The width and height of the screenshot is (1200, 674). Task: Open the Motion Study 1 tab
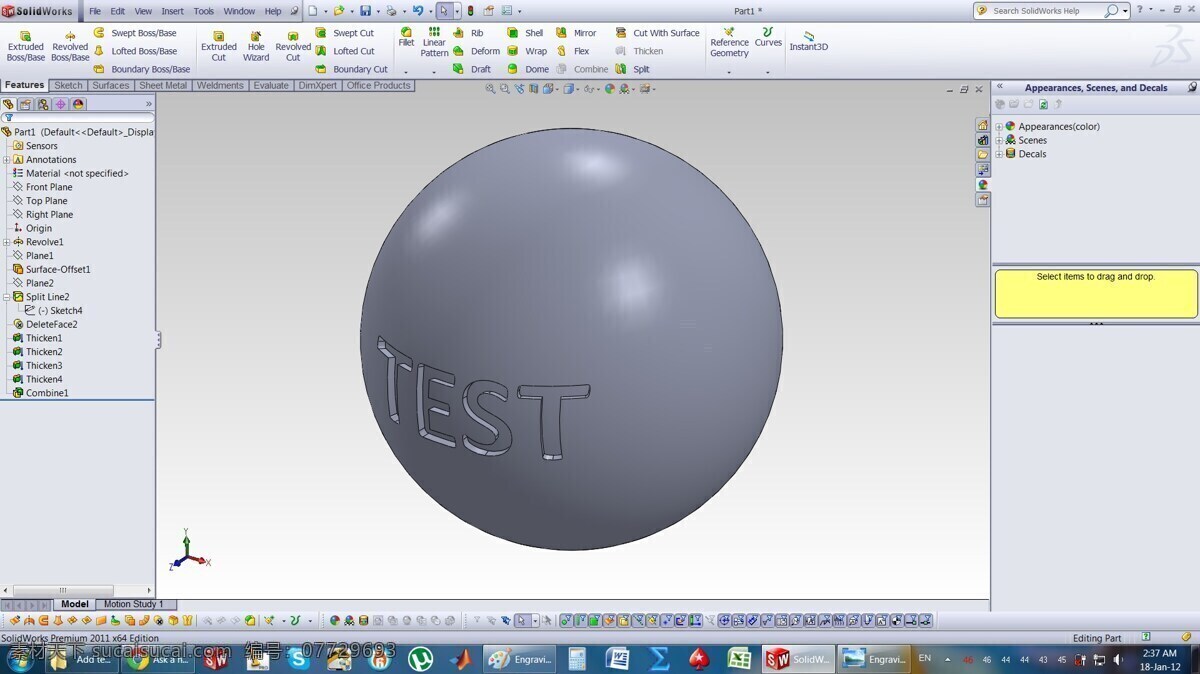pos(133,604)
